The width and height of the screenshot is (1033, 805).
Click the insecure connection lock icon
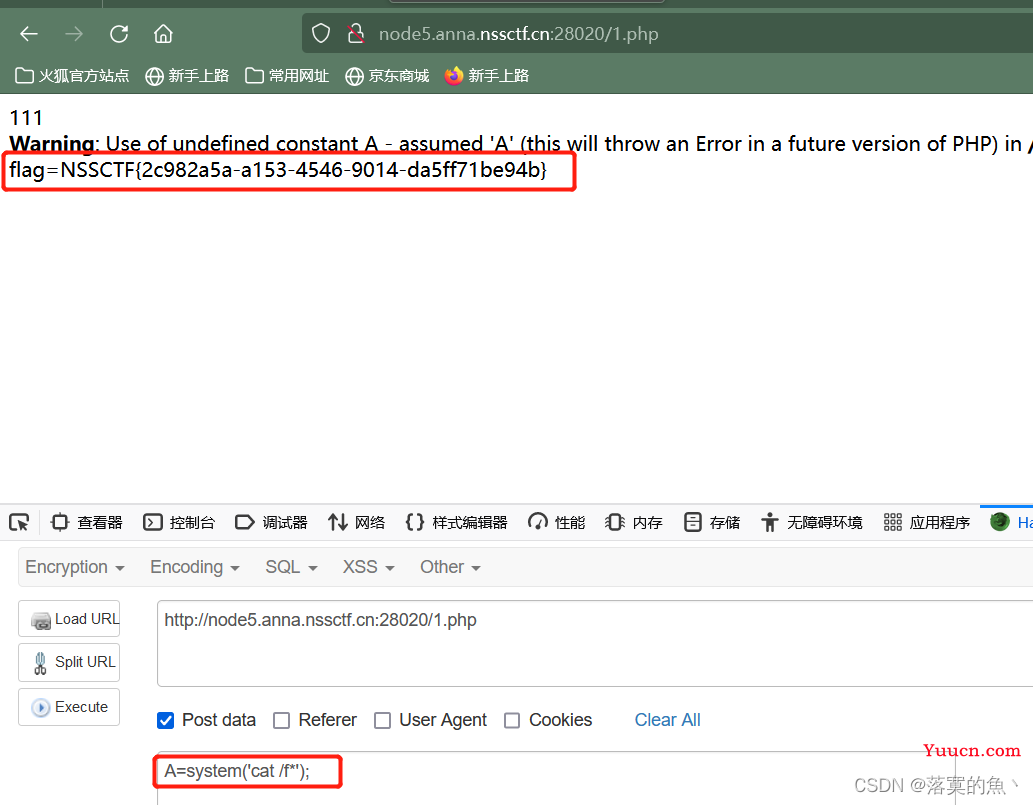tap(356, 34)
